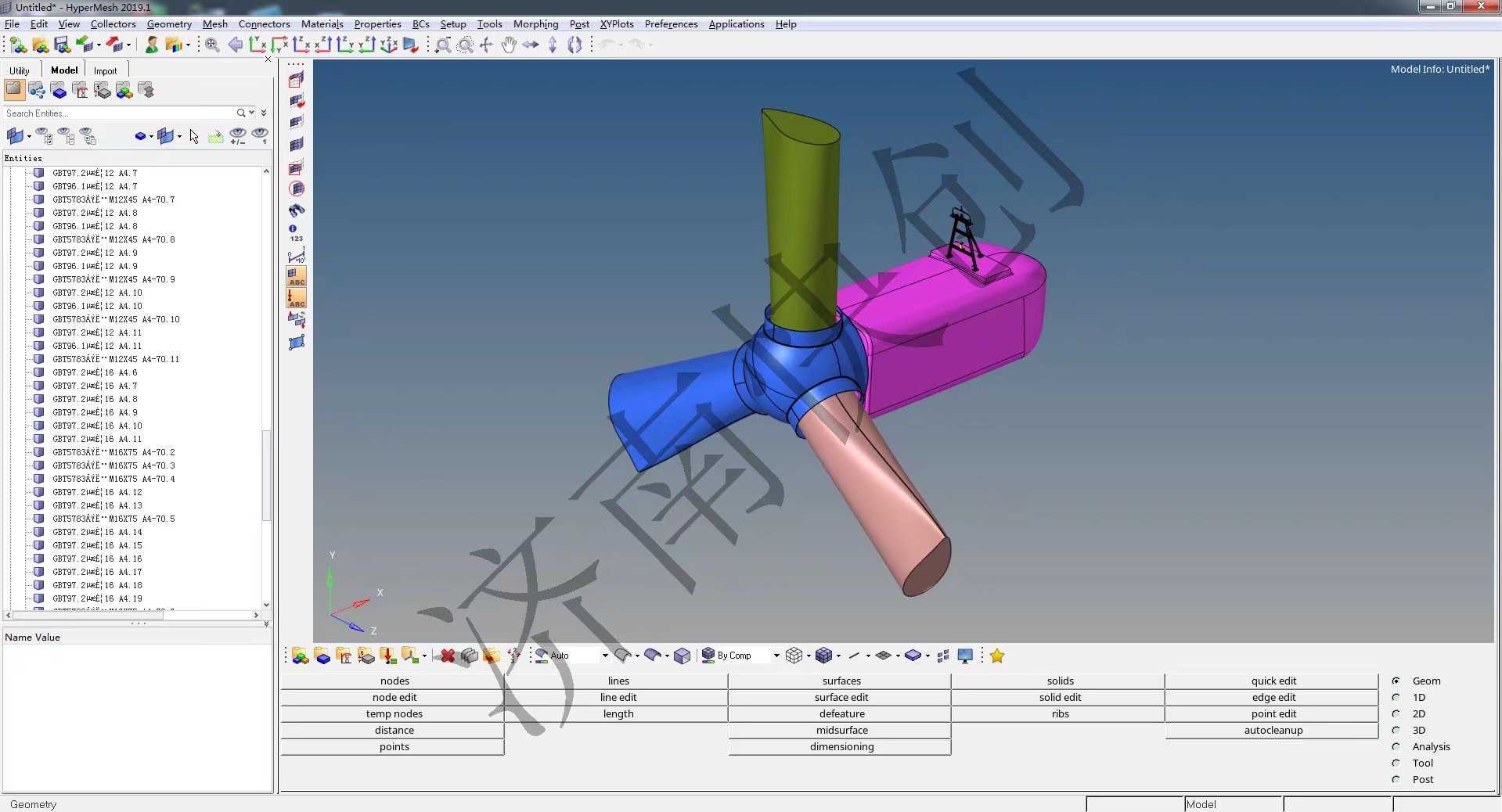The image size is (1502, 812).
Task: Open the export dropdown arrow beside the red arrow
Action: pos(128,45)
